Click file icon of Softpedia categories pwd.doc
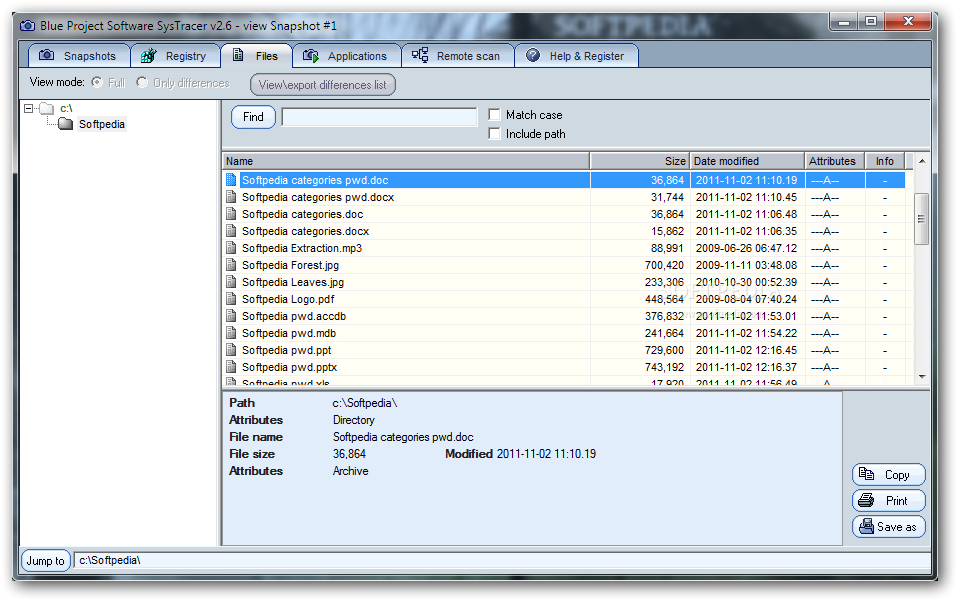958x601 pixels. click(231, 180)
